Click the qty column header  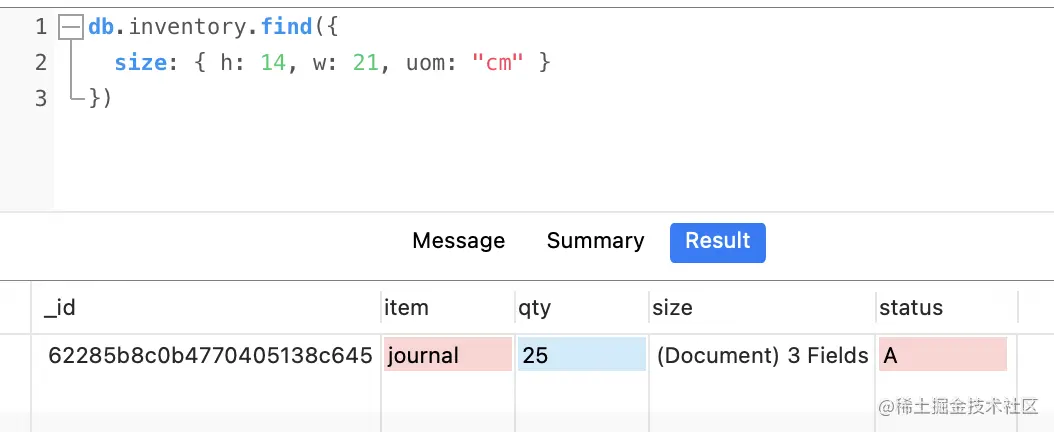[x=535, y=308]
